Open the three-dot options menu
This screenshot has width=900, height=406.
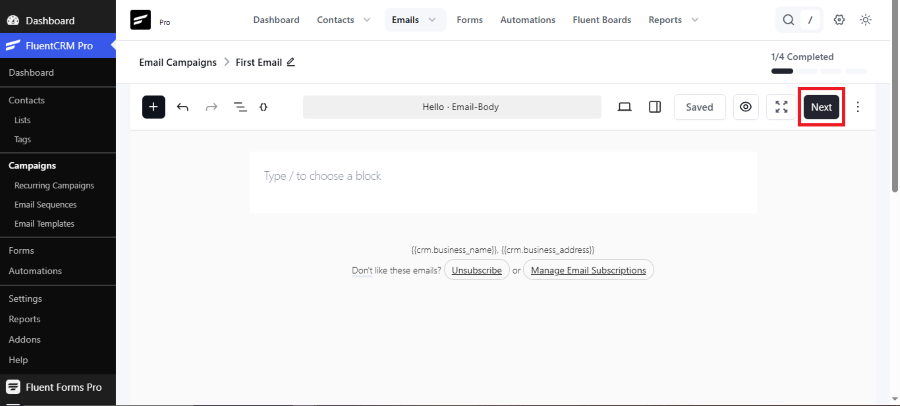858,107
